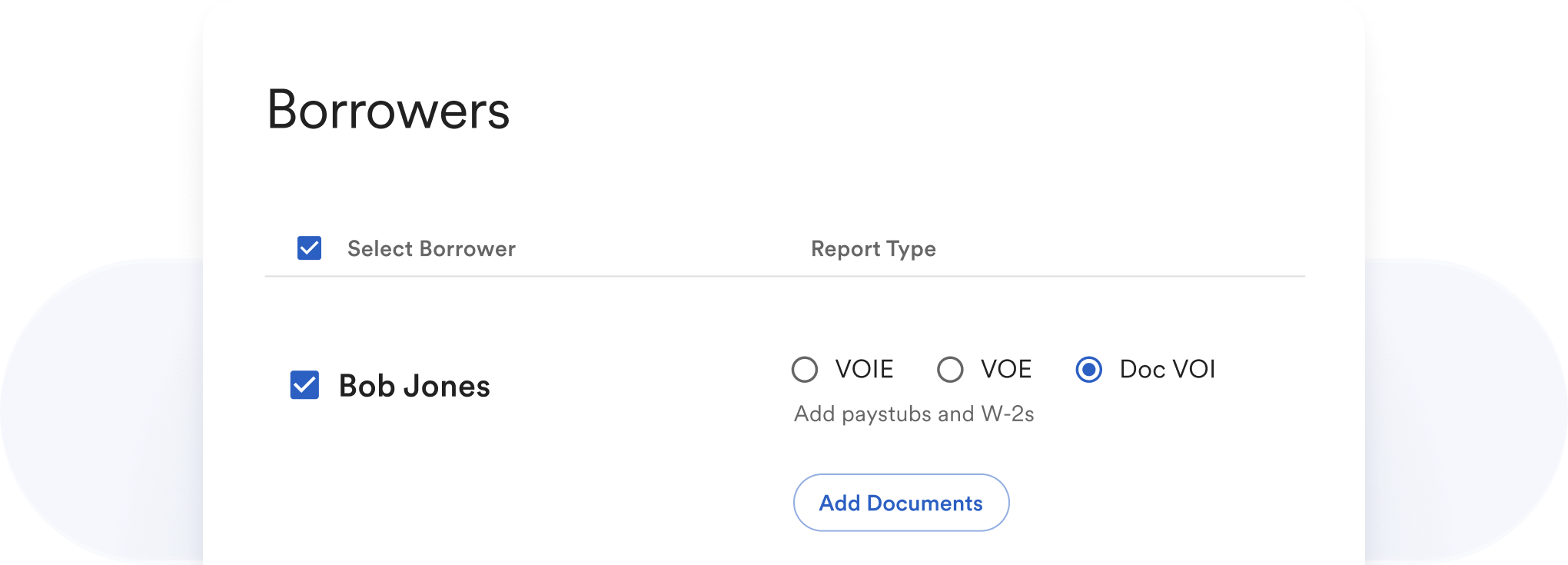Click the divider line under column headers
Screen dimensions: 1568x565
784,276
